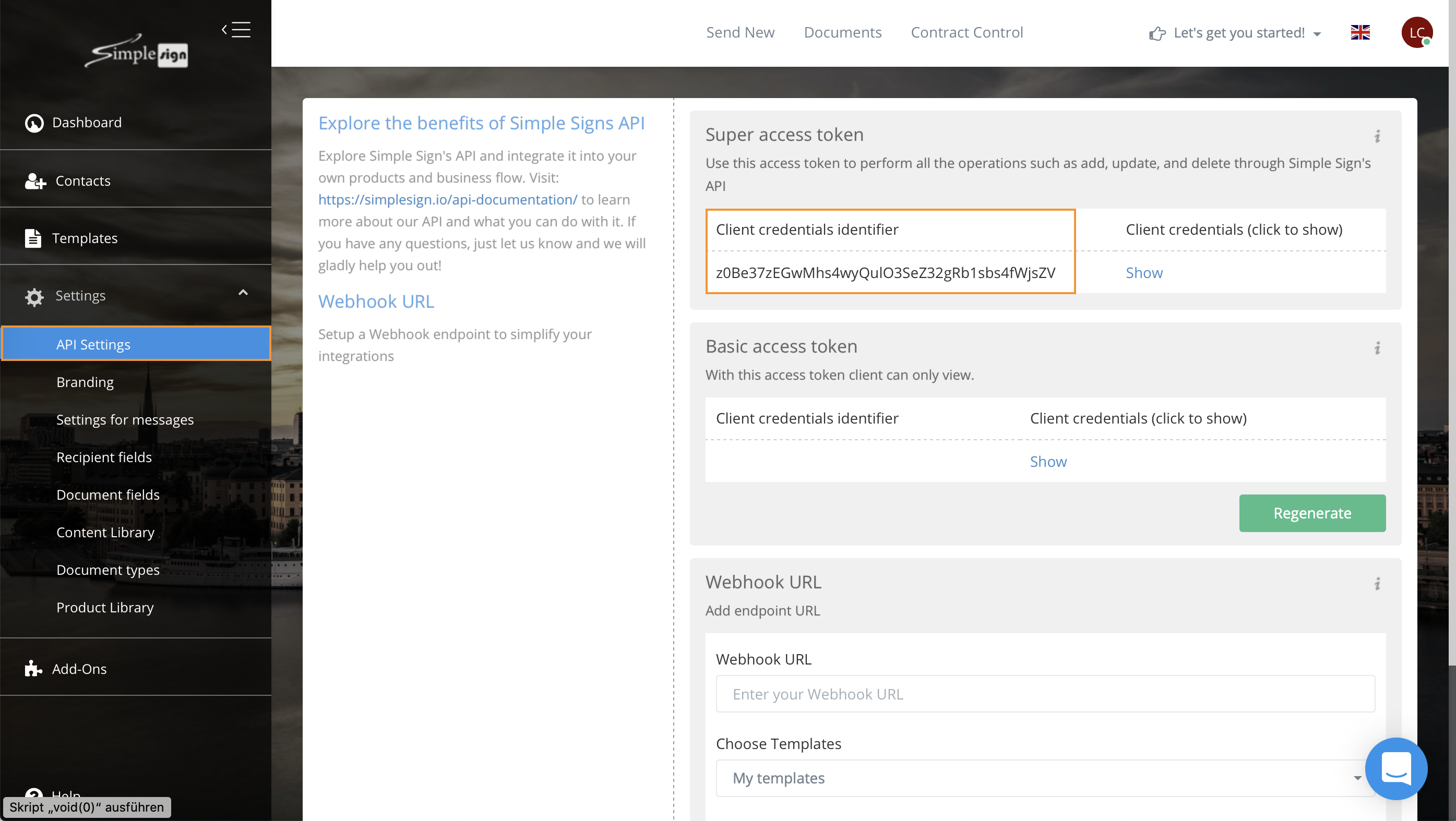
Task: Click Regenerate button
Action: tap(1312, 513)
